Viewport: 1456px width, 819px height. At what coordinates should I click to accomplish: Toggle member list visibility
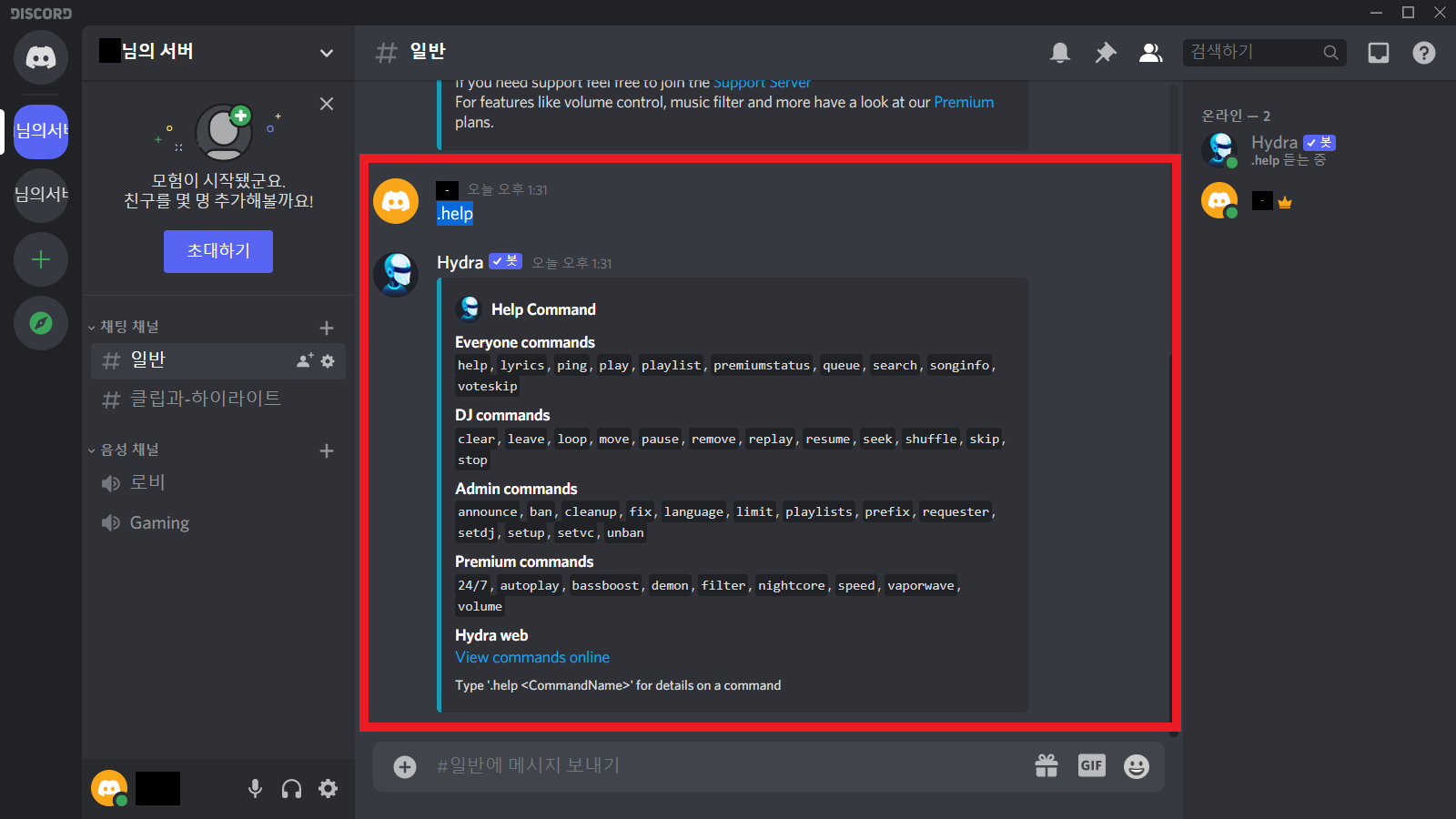click(x=1151, y=53)
